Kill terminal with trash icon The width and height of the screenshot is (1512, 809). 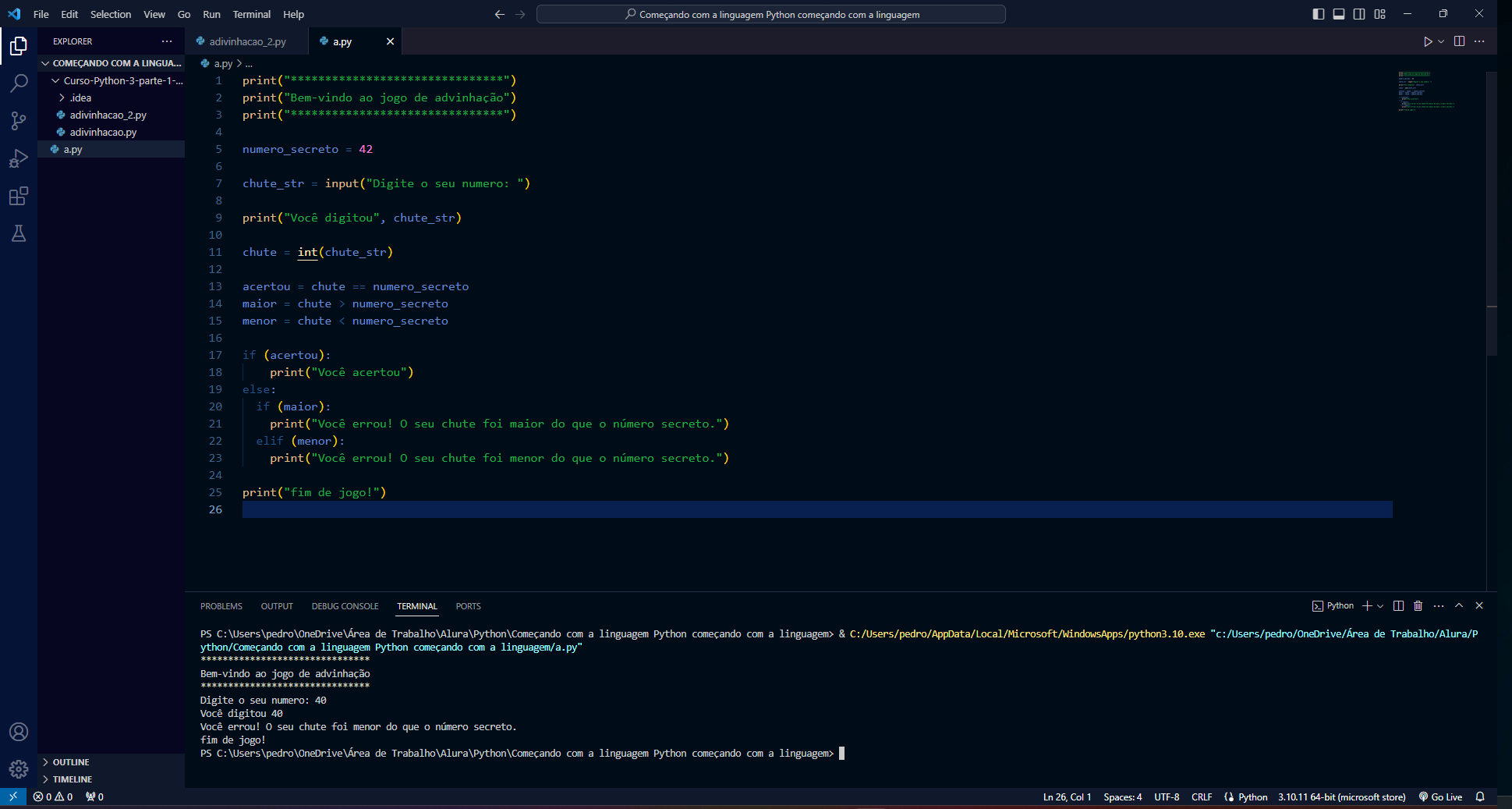pyautogui.click(x=1418, y=605)
